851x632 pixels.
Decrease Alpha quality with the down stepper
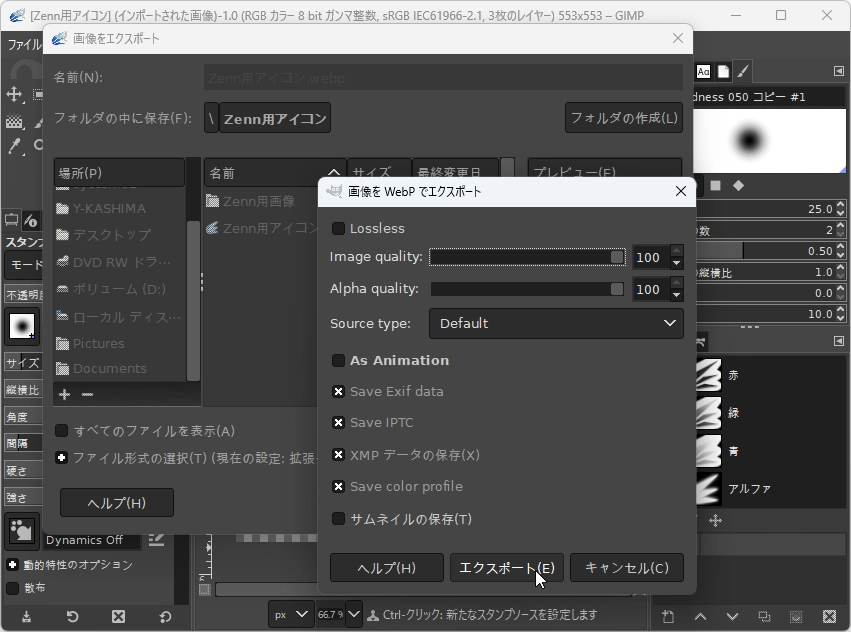click(x=676, y=295)
